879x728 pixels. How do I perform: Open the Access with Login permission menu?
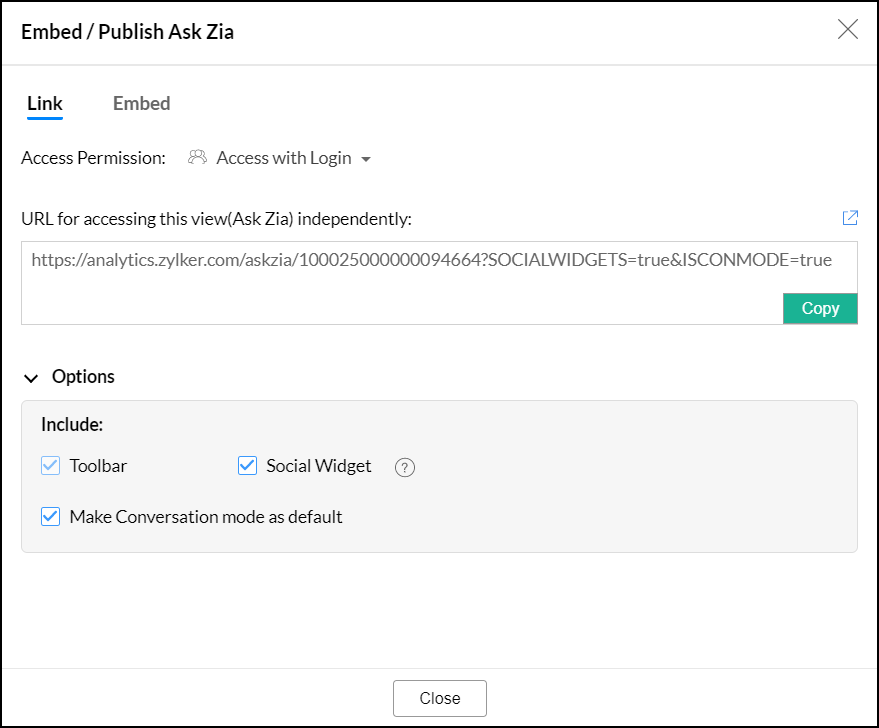tap(284, 158)
